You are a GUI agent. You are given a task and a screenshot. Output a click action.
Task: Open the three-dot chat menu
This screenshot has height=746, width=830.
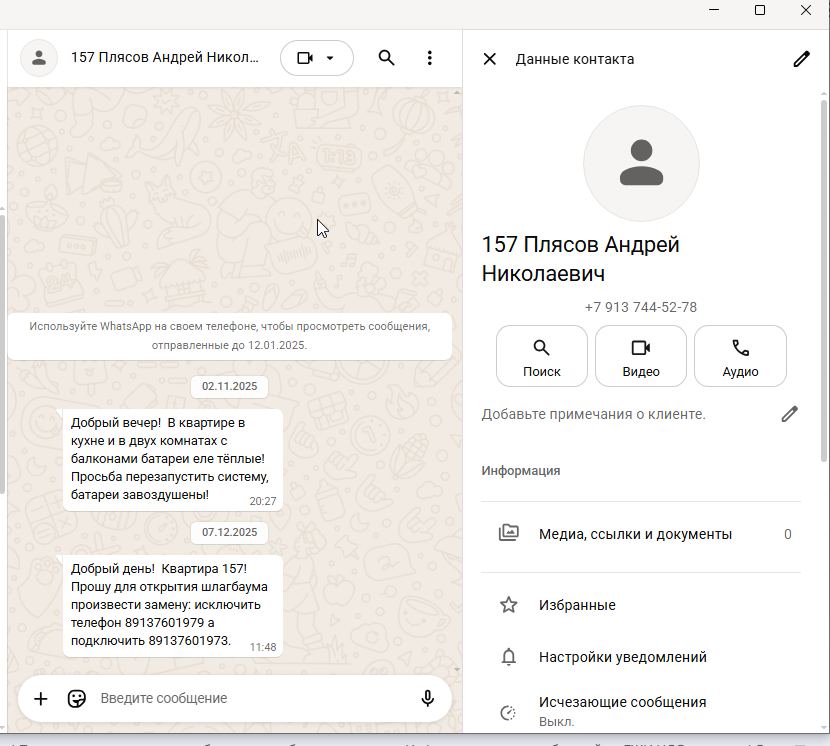tap(430, 58)
